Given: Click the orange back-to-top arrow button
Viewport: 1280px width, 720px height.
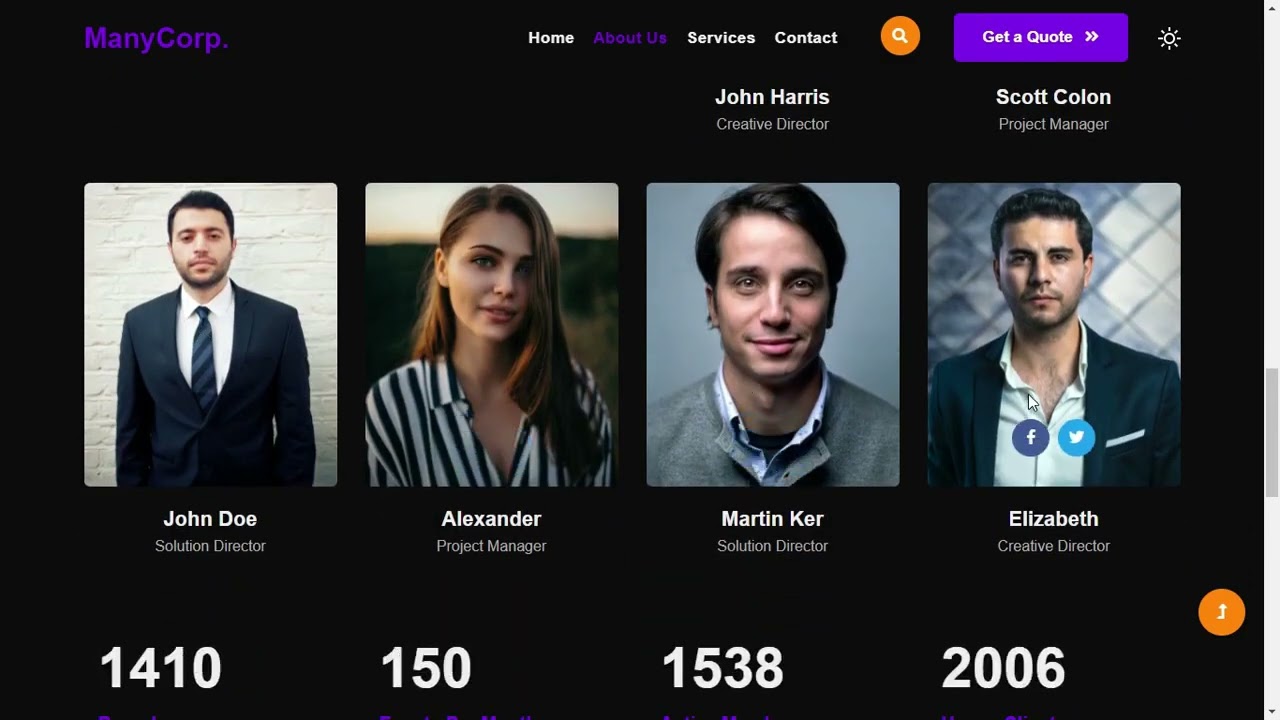Looking at the screenshot, I should click(x=1221, y=612).
